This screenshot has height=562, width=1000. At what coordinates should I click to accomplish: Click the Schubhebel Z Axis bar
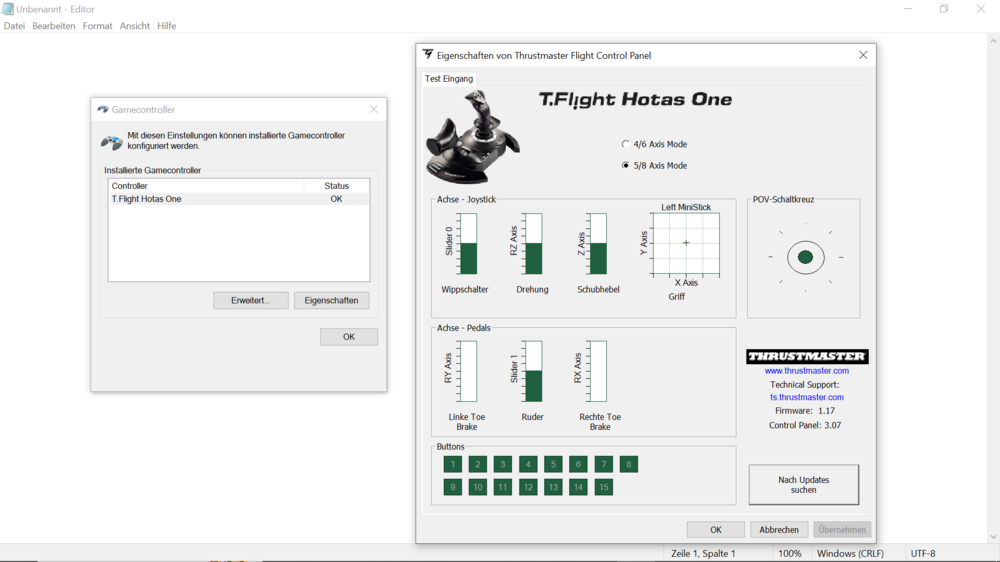coord(598,244)
